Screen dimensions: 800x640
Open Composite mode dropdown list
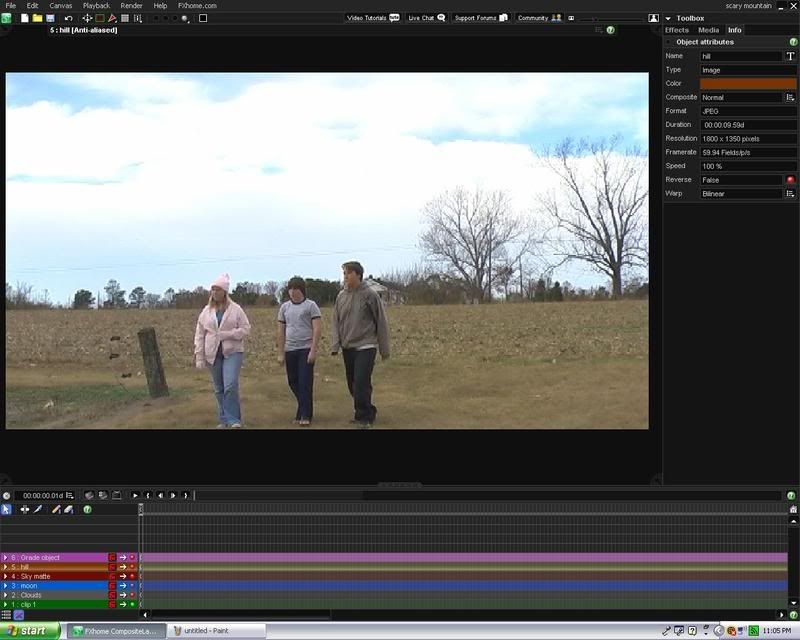(x=790, y=97)
